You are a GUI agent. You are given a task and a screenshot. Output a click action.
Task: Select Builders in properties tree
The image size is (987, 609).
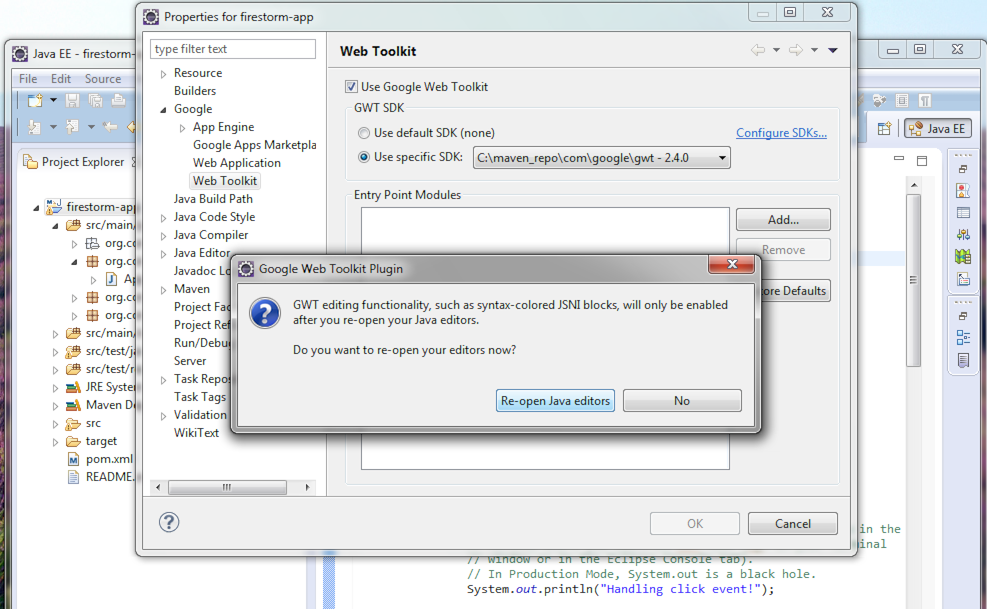[x=195, y=91]
